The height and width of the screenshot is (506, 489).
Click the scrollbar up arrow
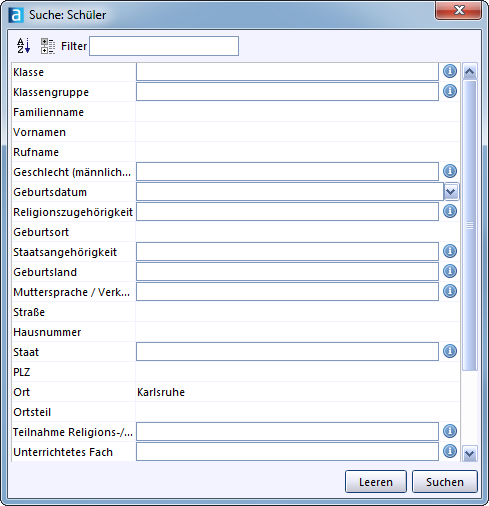[x=470, y=71]
